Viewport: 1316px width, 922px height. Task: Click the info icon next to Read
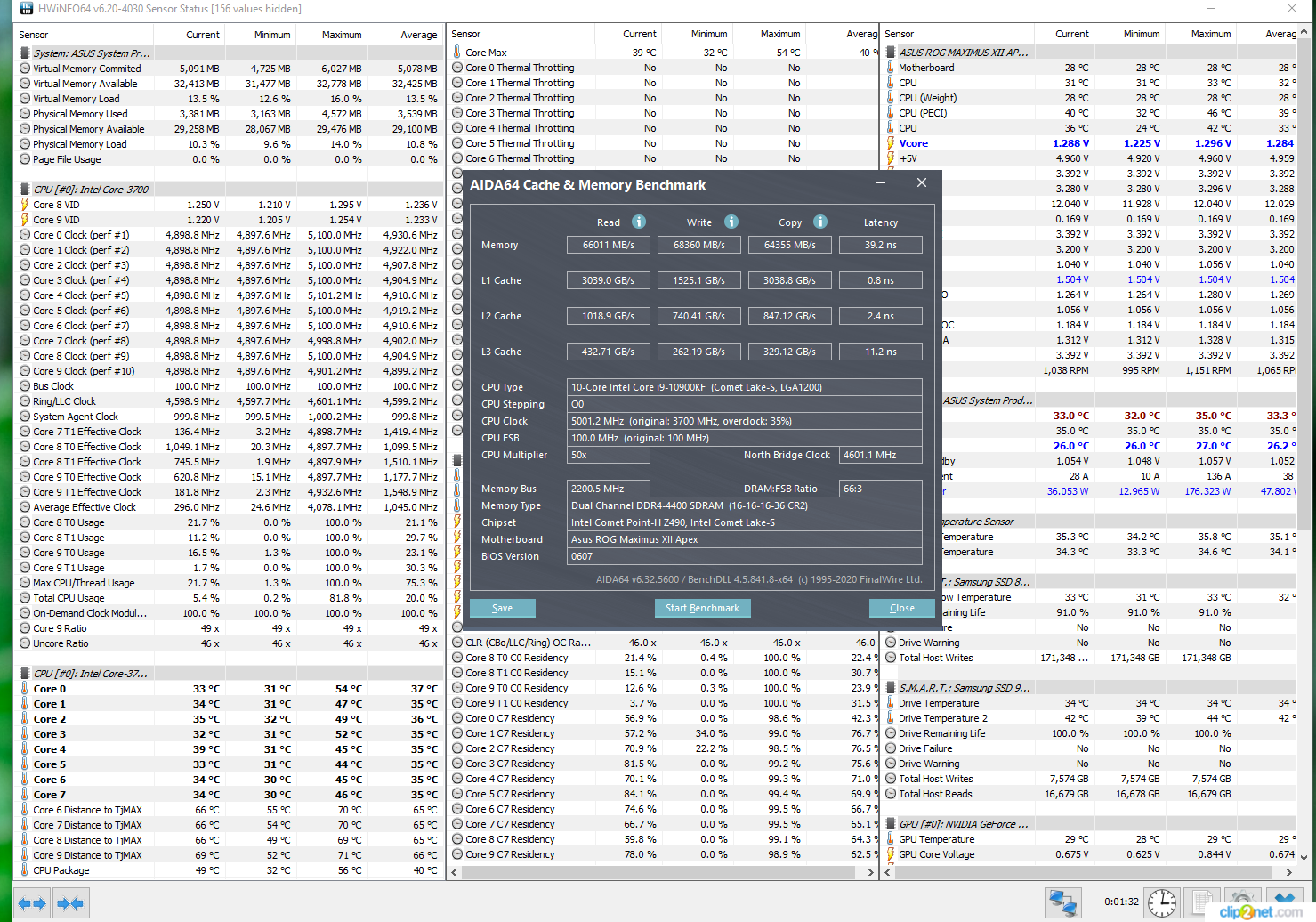point(639,222)
